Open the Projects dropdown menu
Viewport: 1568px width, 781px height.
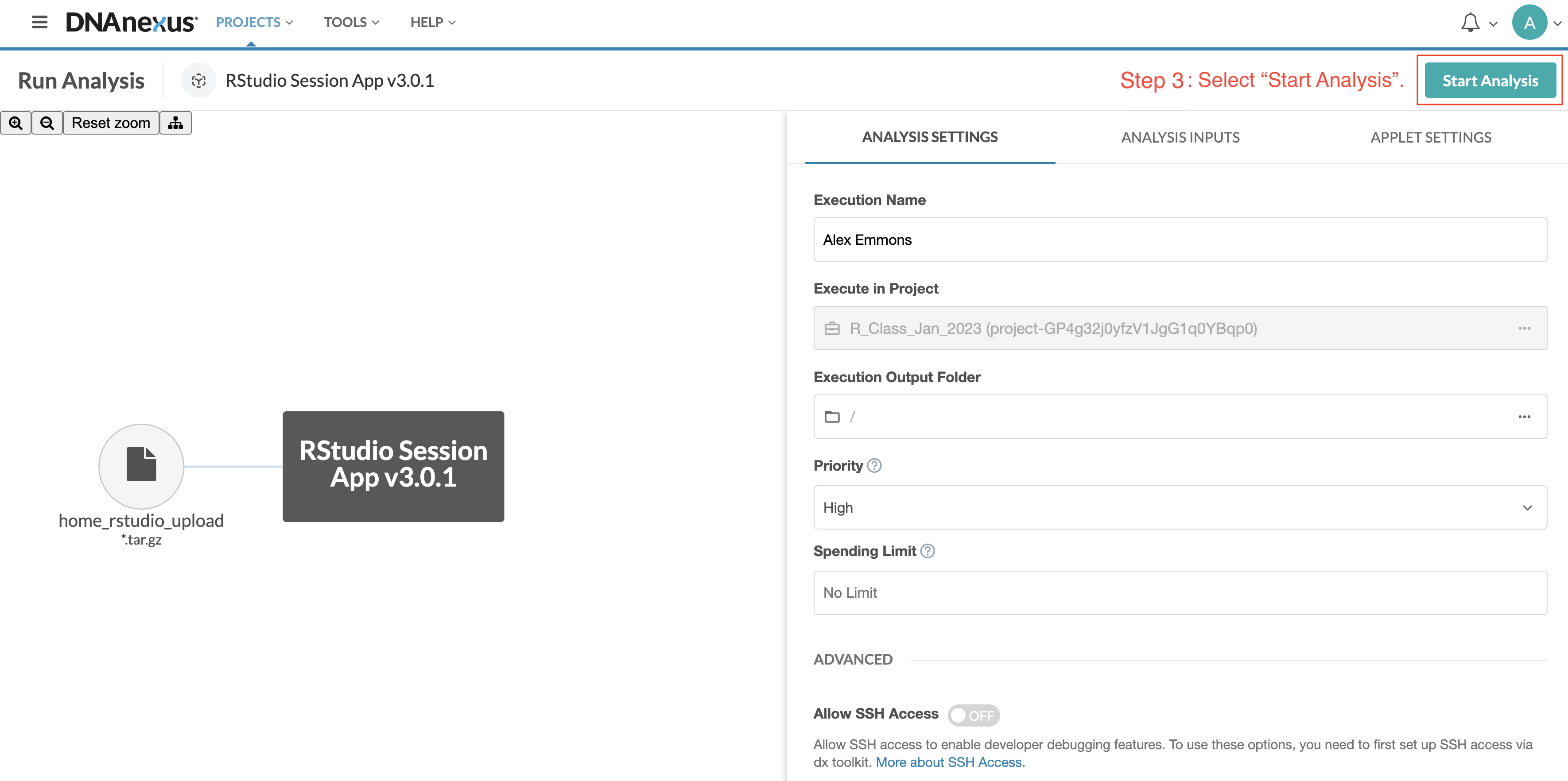[x=254, y=23]
